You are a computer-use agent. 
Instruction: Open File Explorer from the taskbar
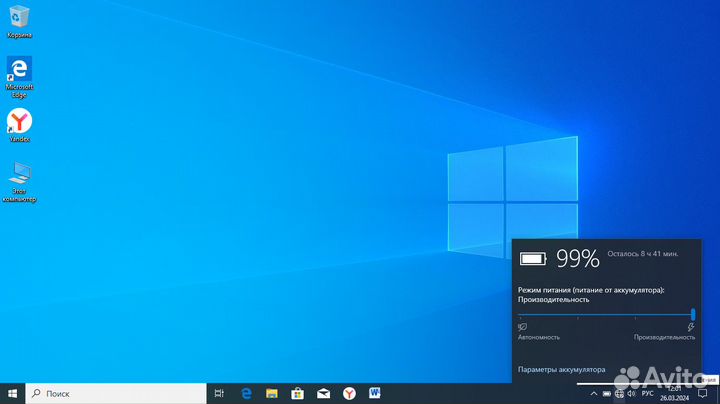[x=272, y=393]
